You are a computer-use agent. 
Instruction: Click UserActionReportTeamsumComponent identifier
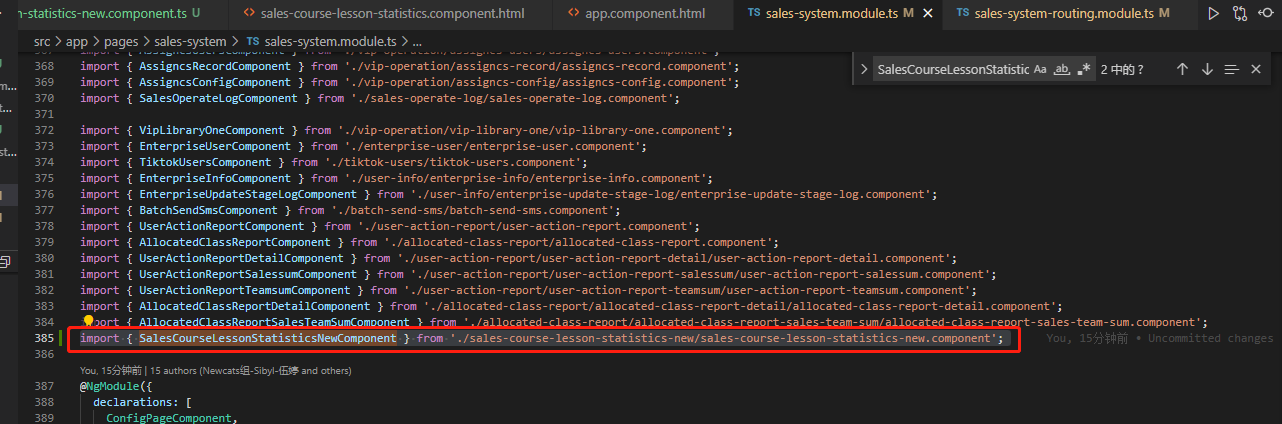coord(244,290)
